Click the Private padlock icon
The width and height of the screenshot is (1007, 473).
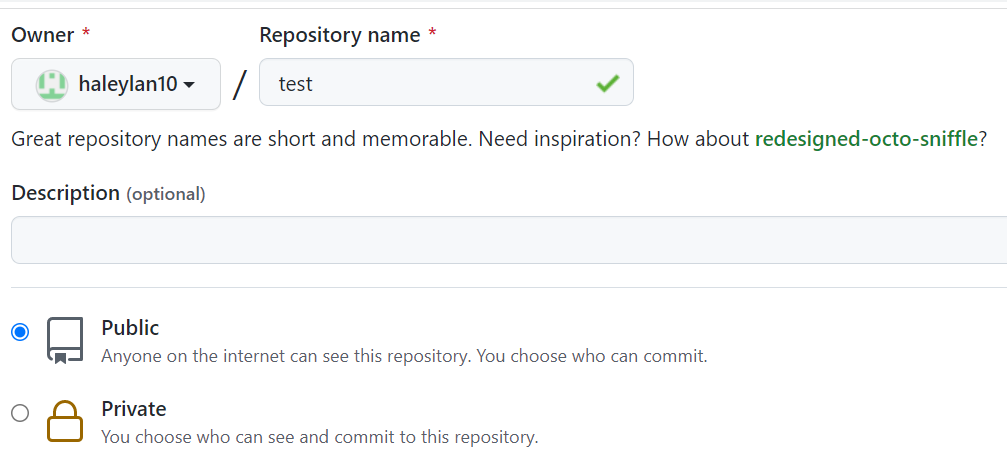click(66, 421)
